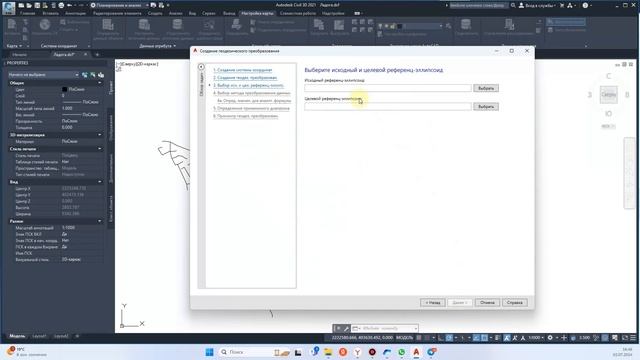Add a new drawing tab with plus

point(97,54)
